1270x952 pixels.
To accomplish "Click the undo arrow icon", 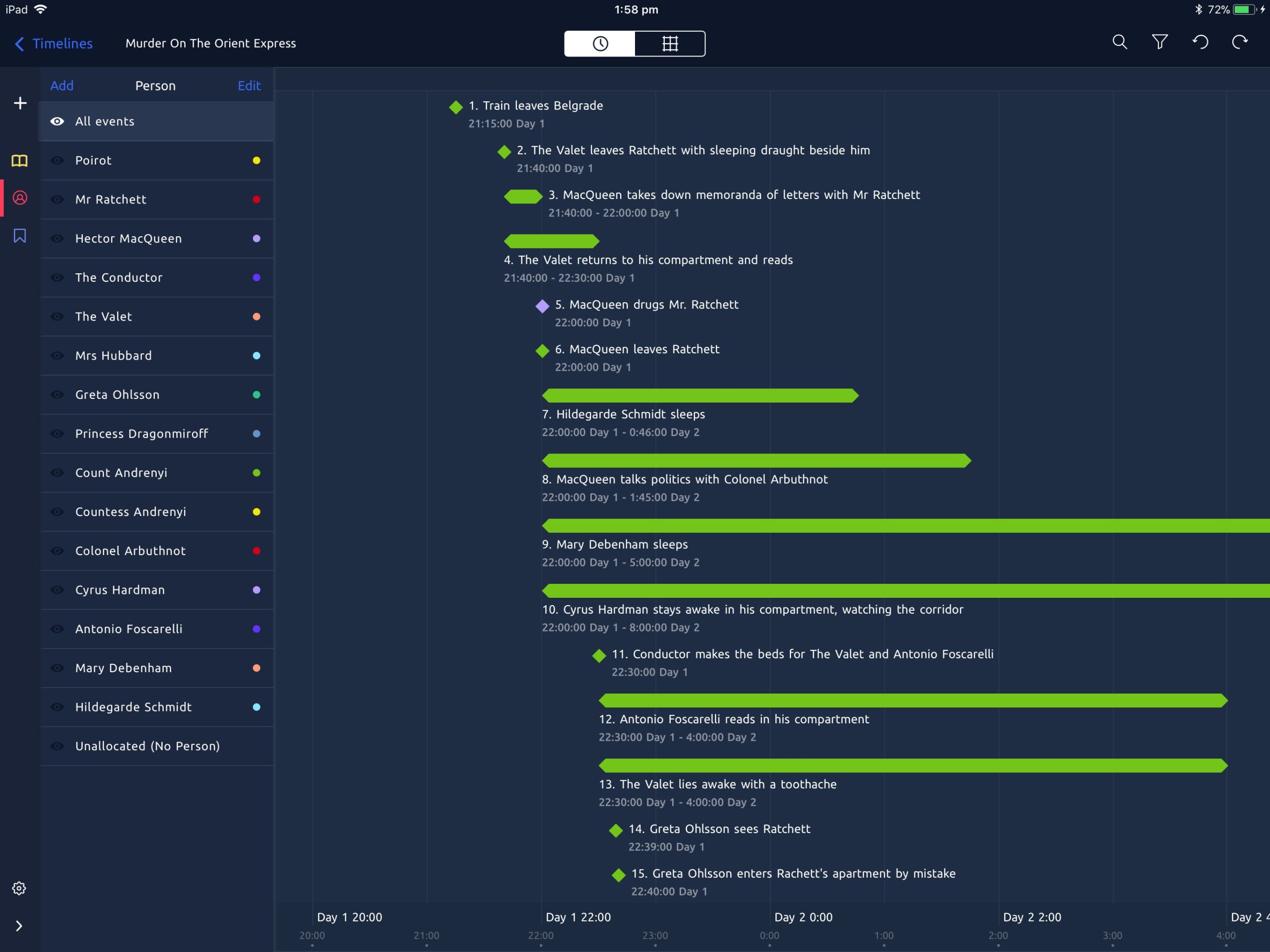I will tap(1200, 43).
